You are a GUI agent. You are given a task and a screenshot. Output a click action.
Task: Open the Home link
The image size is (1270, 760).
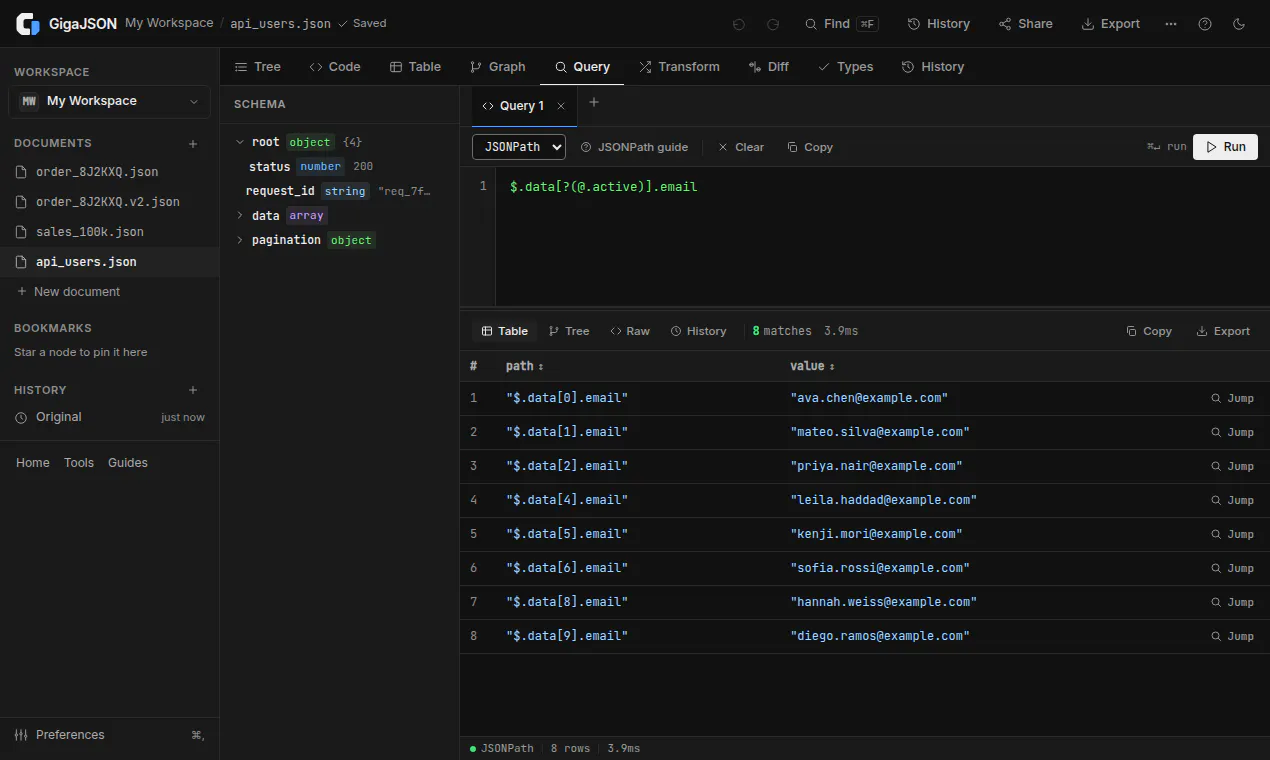[33, 463]
